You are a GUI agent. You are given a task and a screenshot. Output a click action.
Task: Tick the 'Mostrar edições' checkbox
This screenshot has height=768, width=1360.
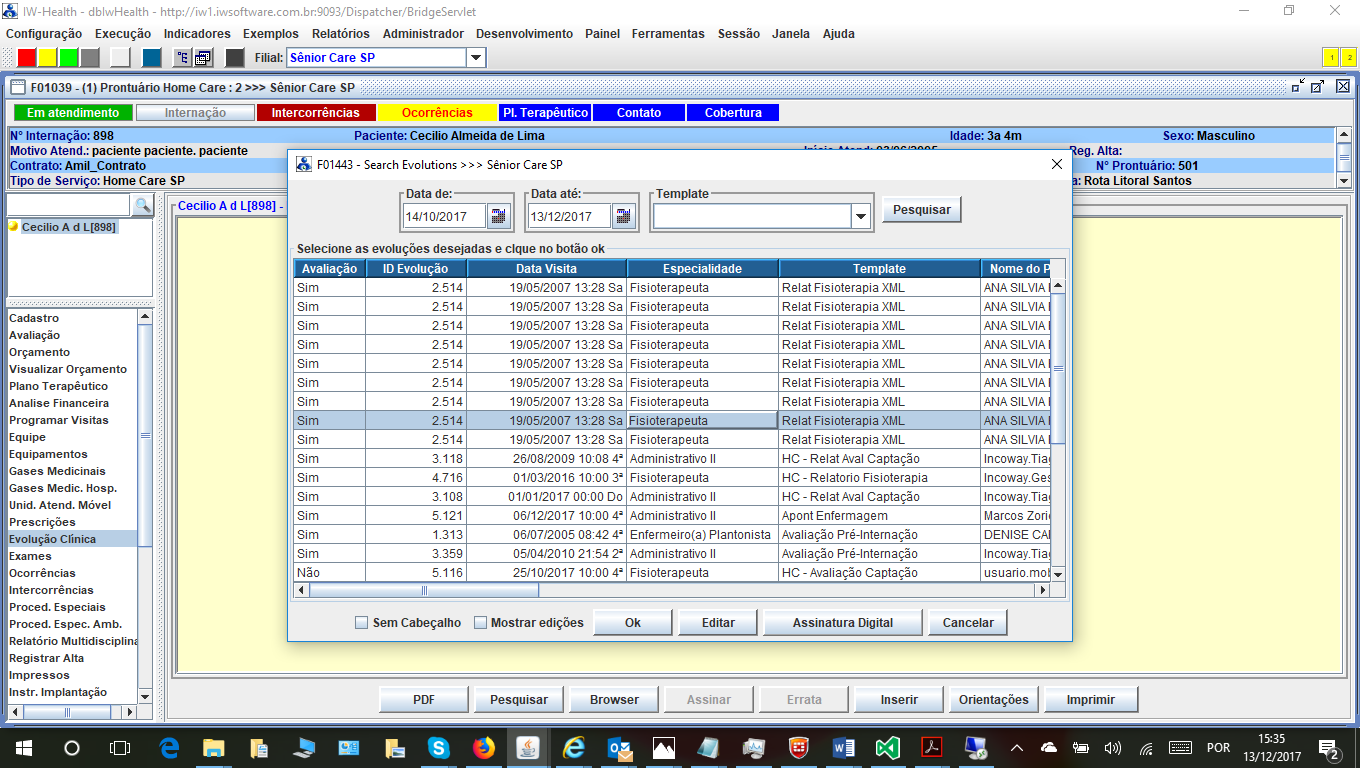[480, 623]
